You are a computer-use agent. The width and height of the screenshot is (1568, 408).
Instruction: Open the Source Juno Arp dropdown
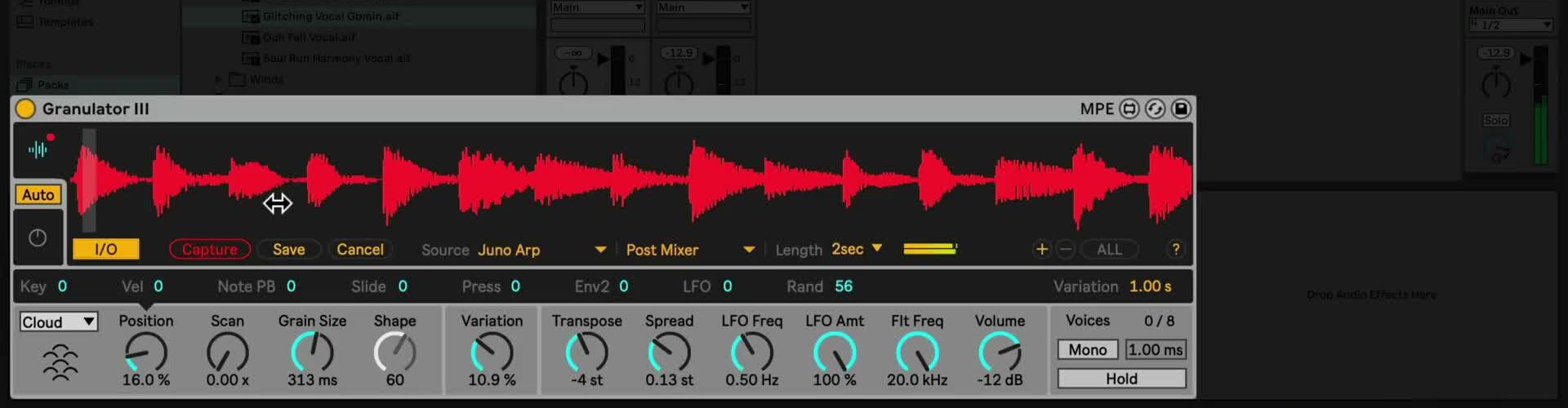[541, 250]
